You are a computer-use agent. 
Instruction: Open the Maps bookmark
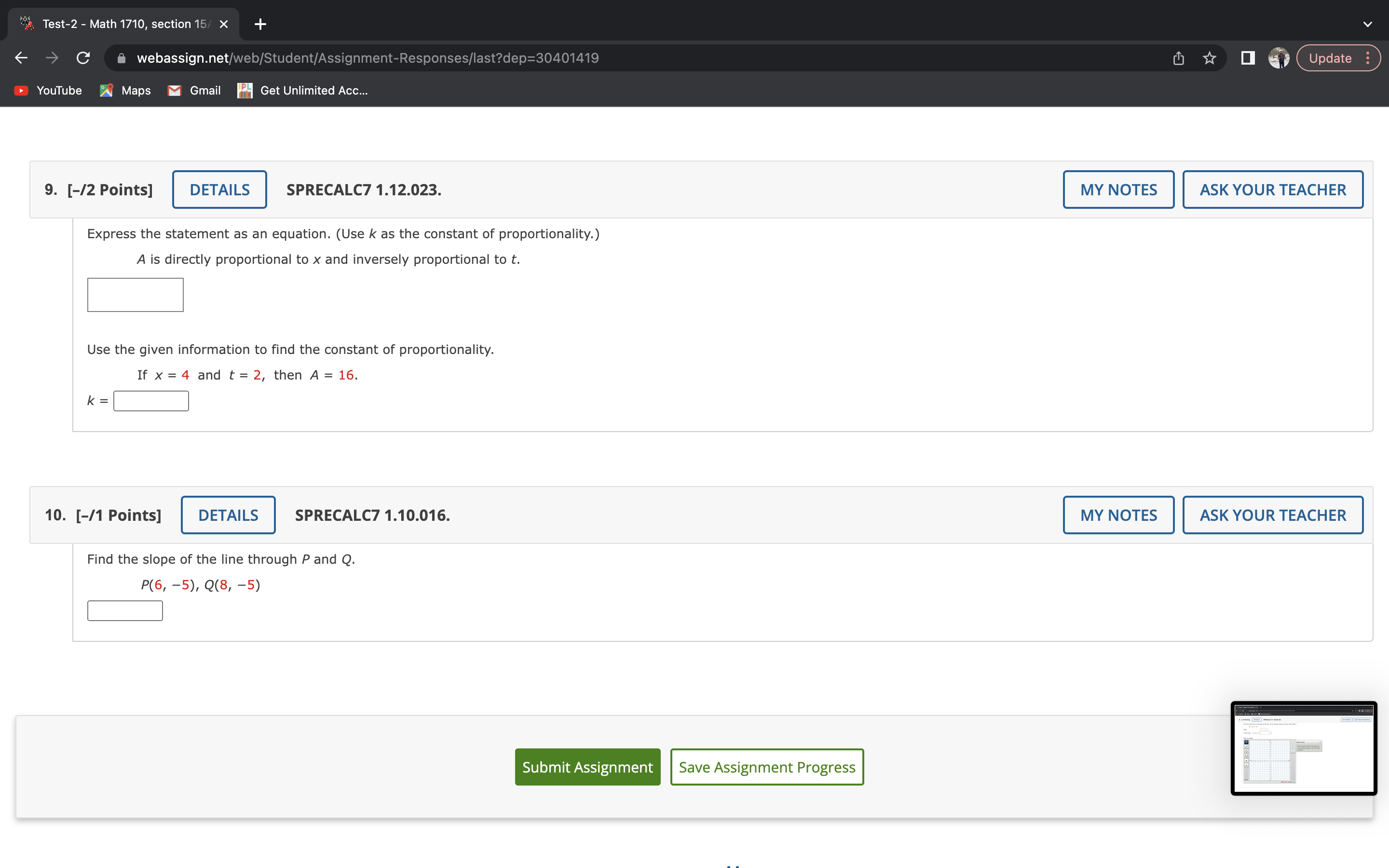[125, 91]
